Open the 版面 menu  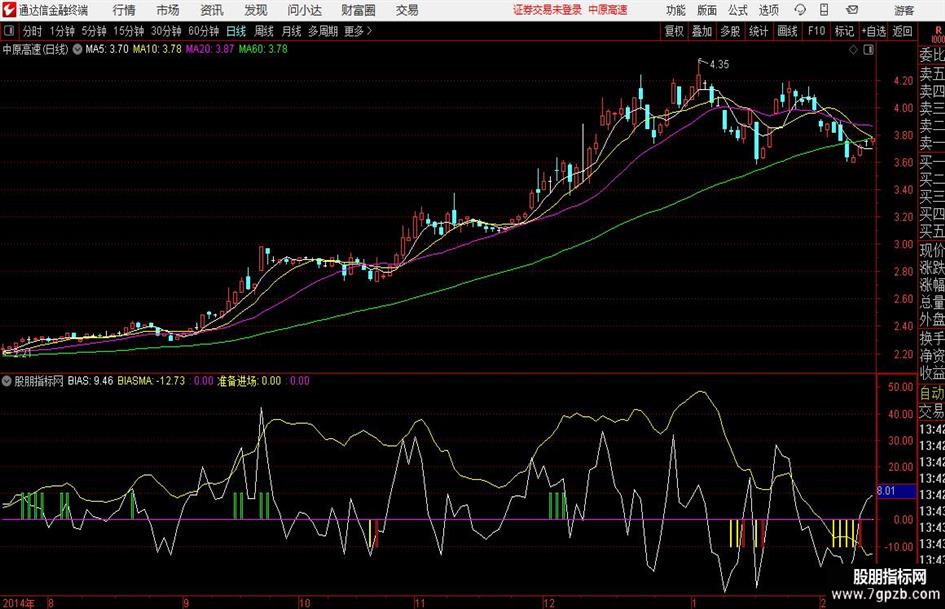tap(707, 10)
